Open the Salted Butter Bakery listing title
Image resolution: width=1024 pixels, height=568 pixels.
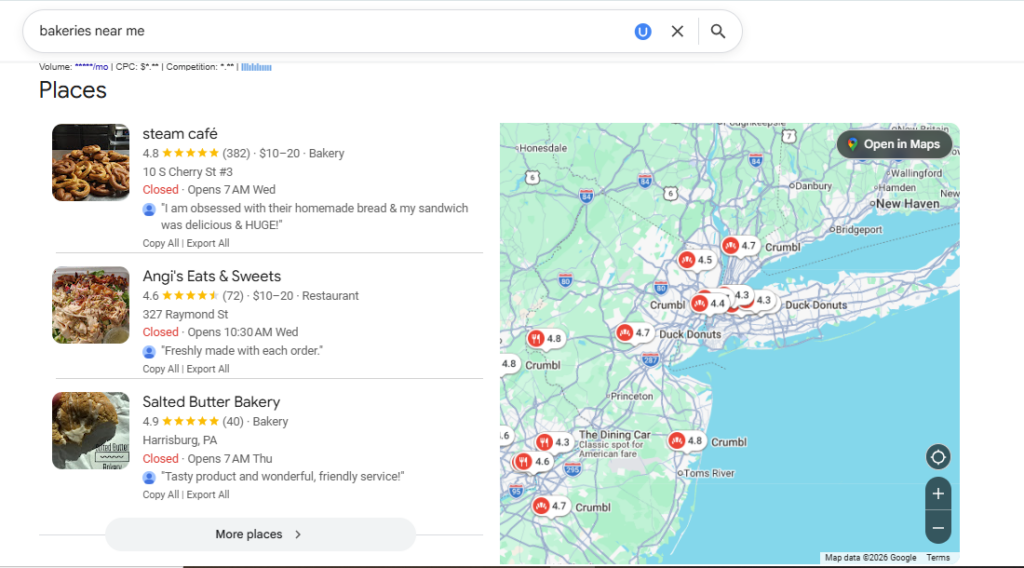(211, 402)
